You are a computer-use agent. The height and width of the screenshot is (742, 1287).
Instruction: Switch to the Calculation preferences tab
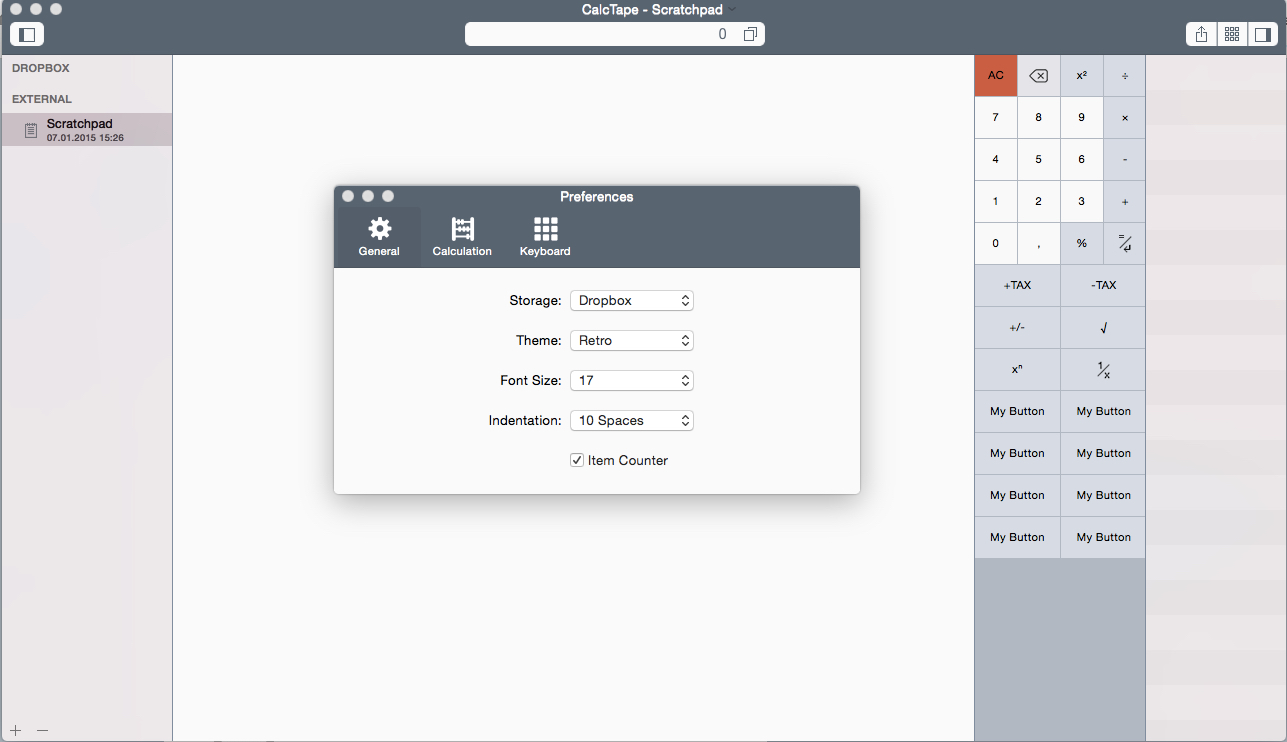coord(462,237)
